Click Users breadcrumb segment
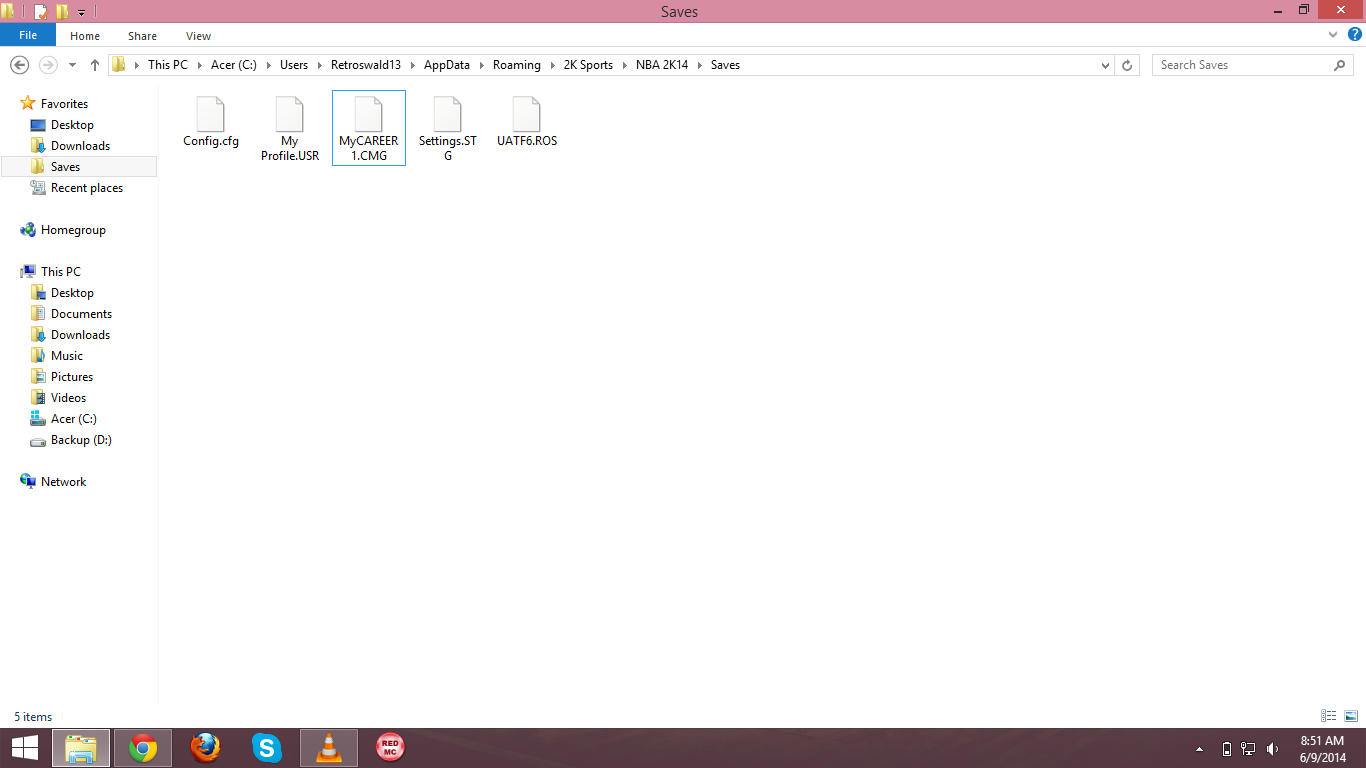The height and width of the screenshot is (768, 1366). point(294,65)
